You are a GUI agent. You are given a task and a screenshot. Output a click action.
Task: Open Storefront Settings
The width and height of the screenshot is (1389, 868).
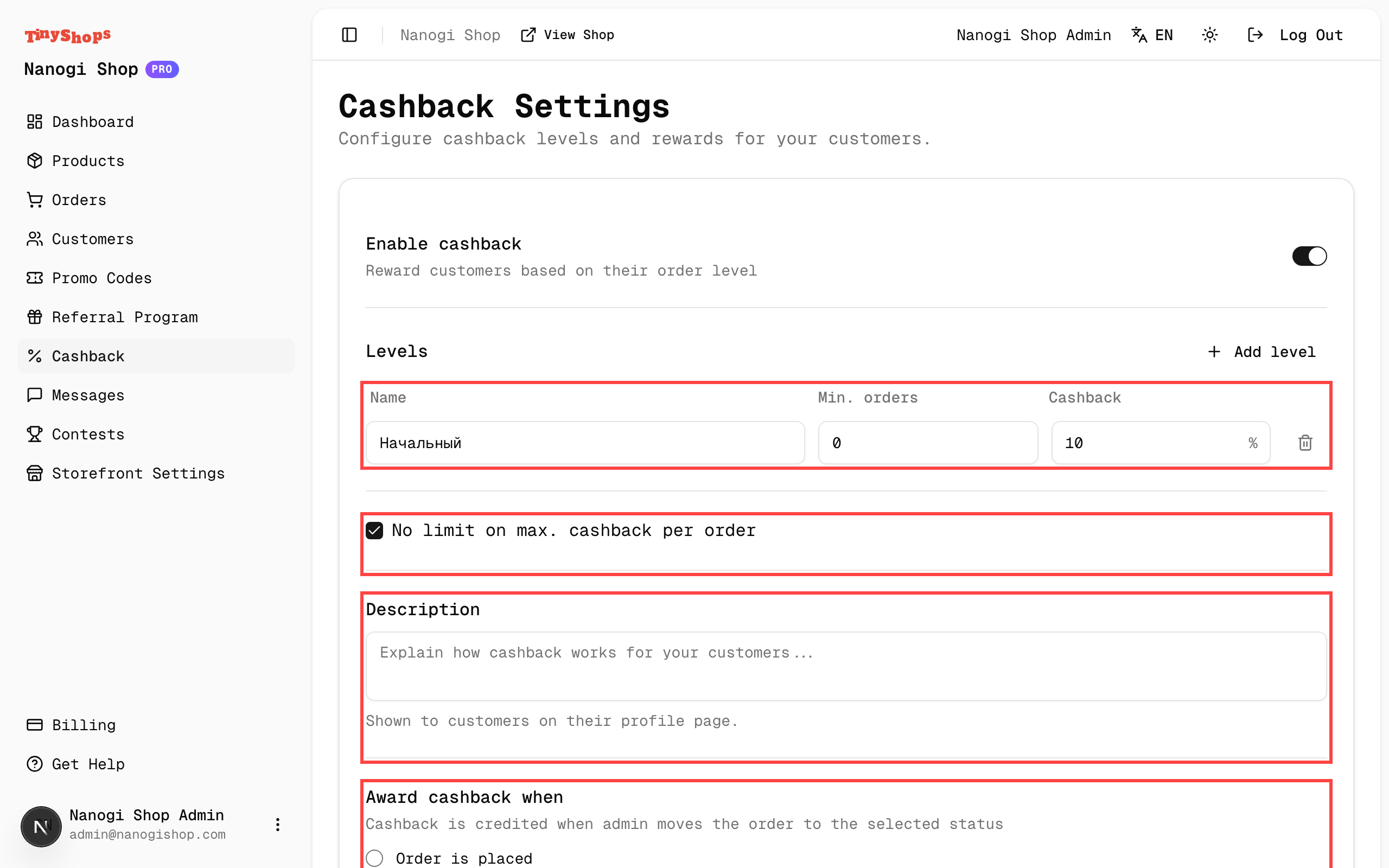138,473
